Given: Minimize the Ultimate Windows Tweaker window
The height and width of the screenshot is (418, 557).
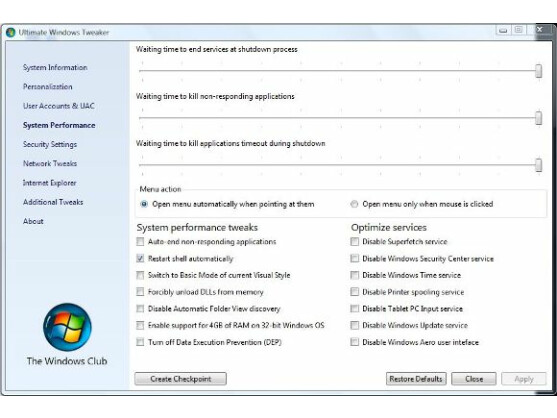Looking at the screenshot, I should [503, 30].
